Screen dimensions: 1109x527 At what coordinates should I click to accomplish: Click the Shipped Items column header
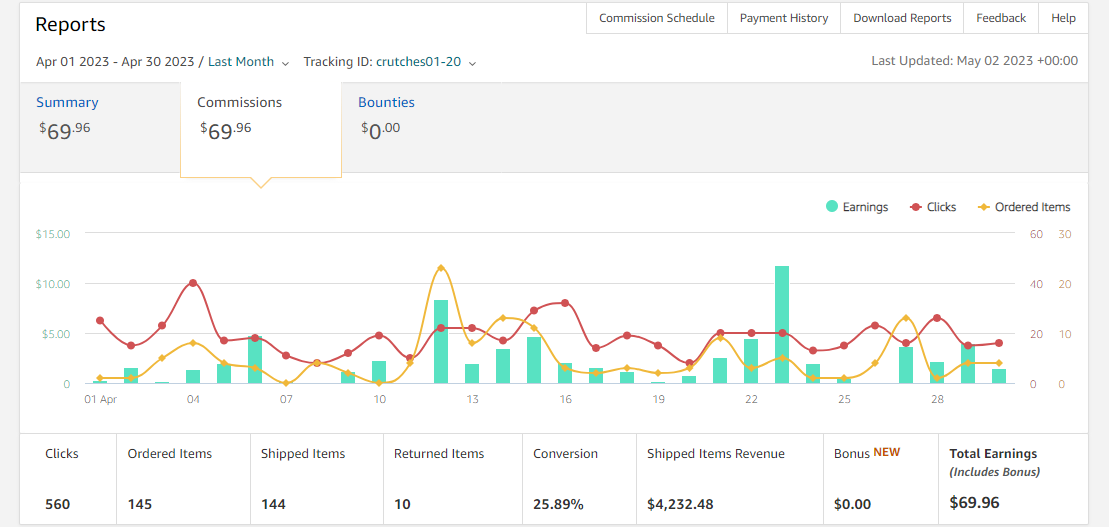303,453
